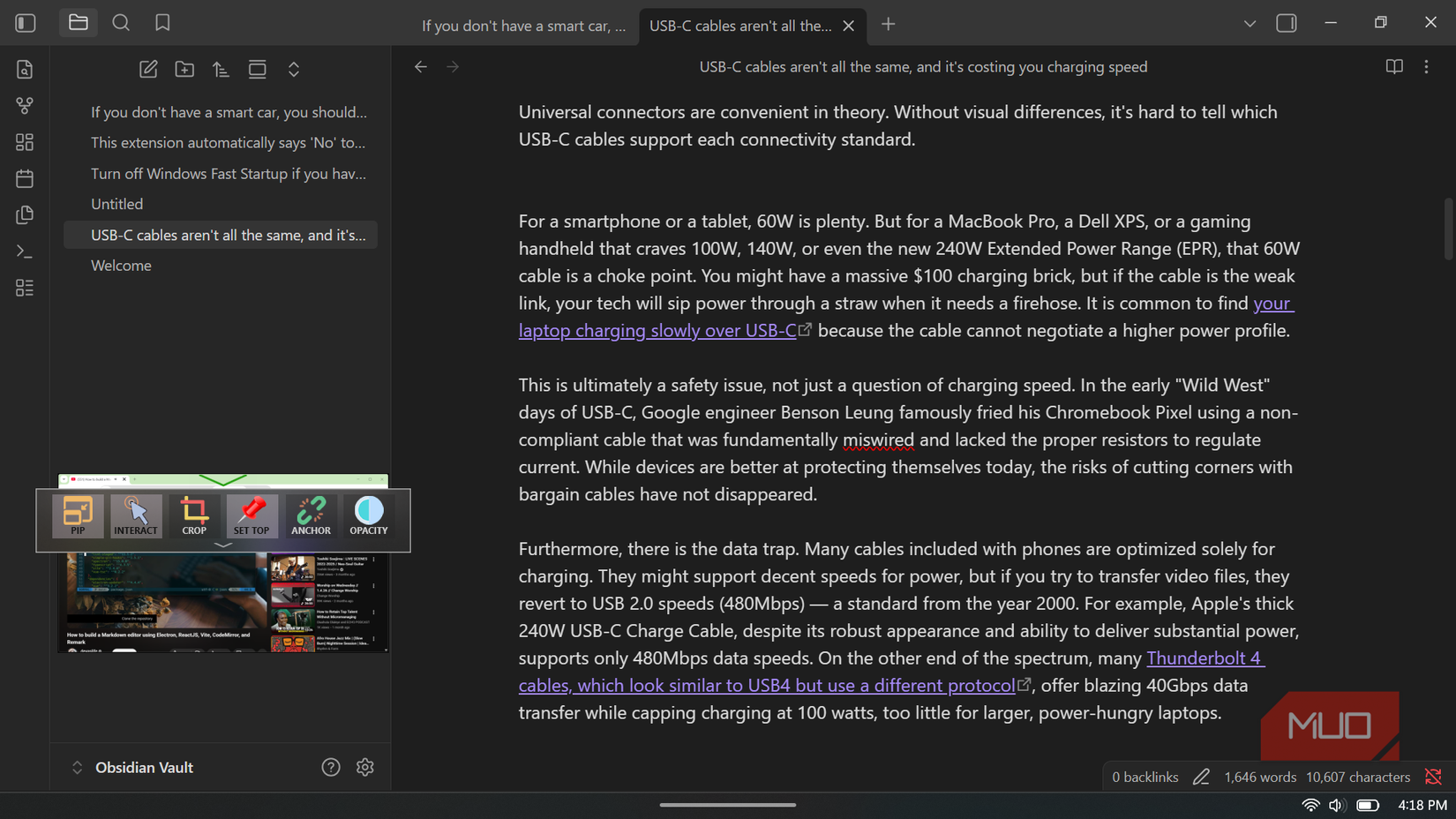Expand or collapse all files in explorer
Screen dimensions: 1456x819
(x=294, y=70)
